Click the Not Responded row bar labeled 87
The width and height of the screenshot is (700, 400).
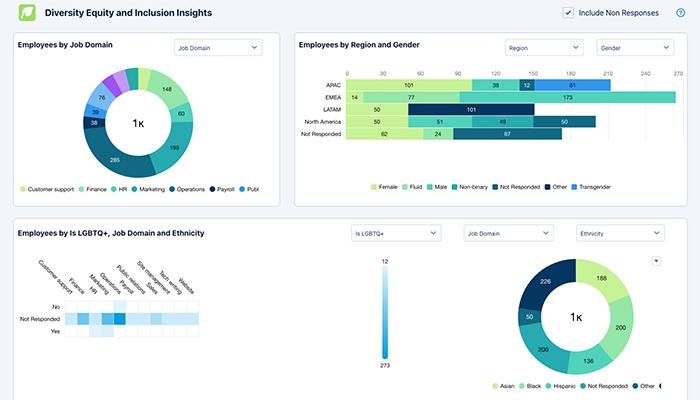coord(507,134)
